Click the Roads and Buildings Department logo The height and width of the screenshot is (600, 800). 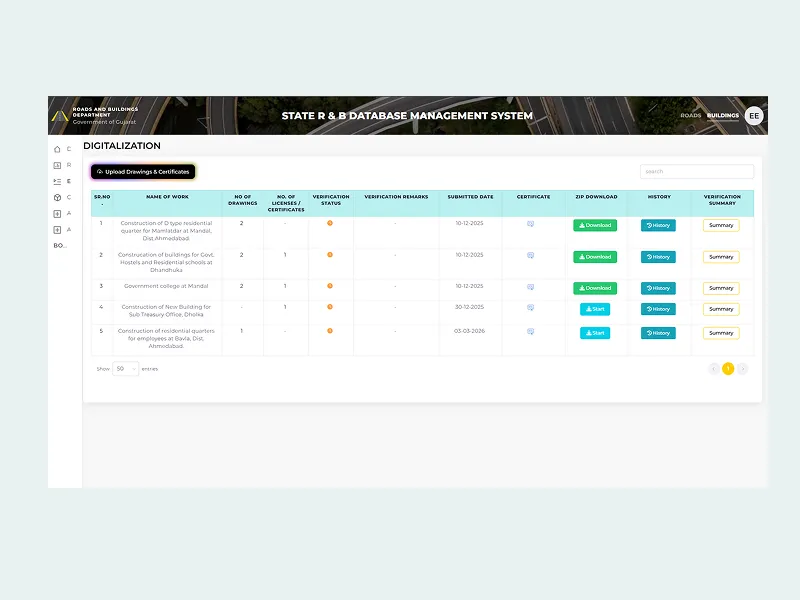point(60,116)
